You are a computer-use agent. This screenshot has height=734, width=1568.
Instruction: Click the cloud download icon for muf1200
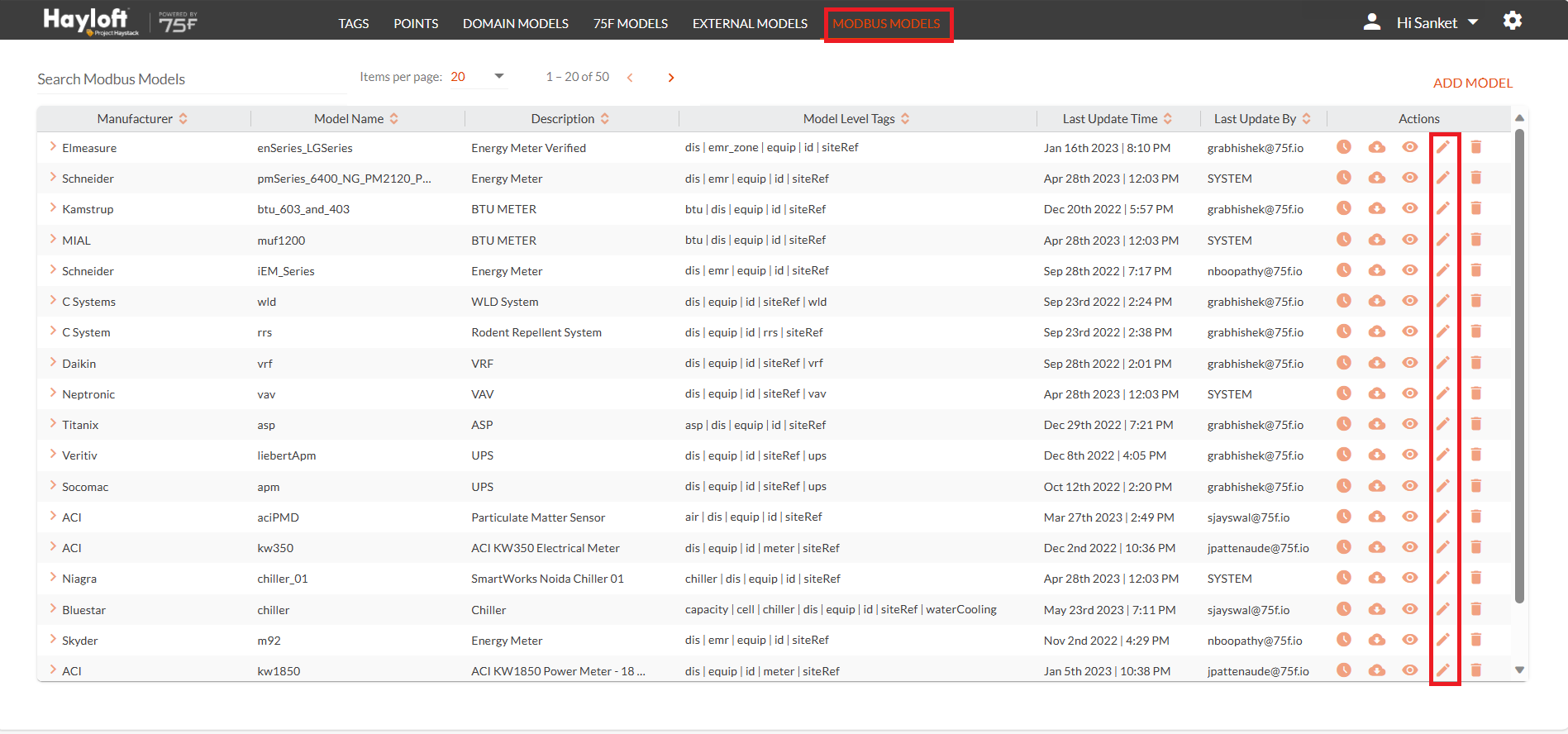(1377, 240)
